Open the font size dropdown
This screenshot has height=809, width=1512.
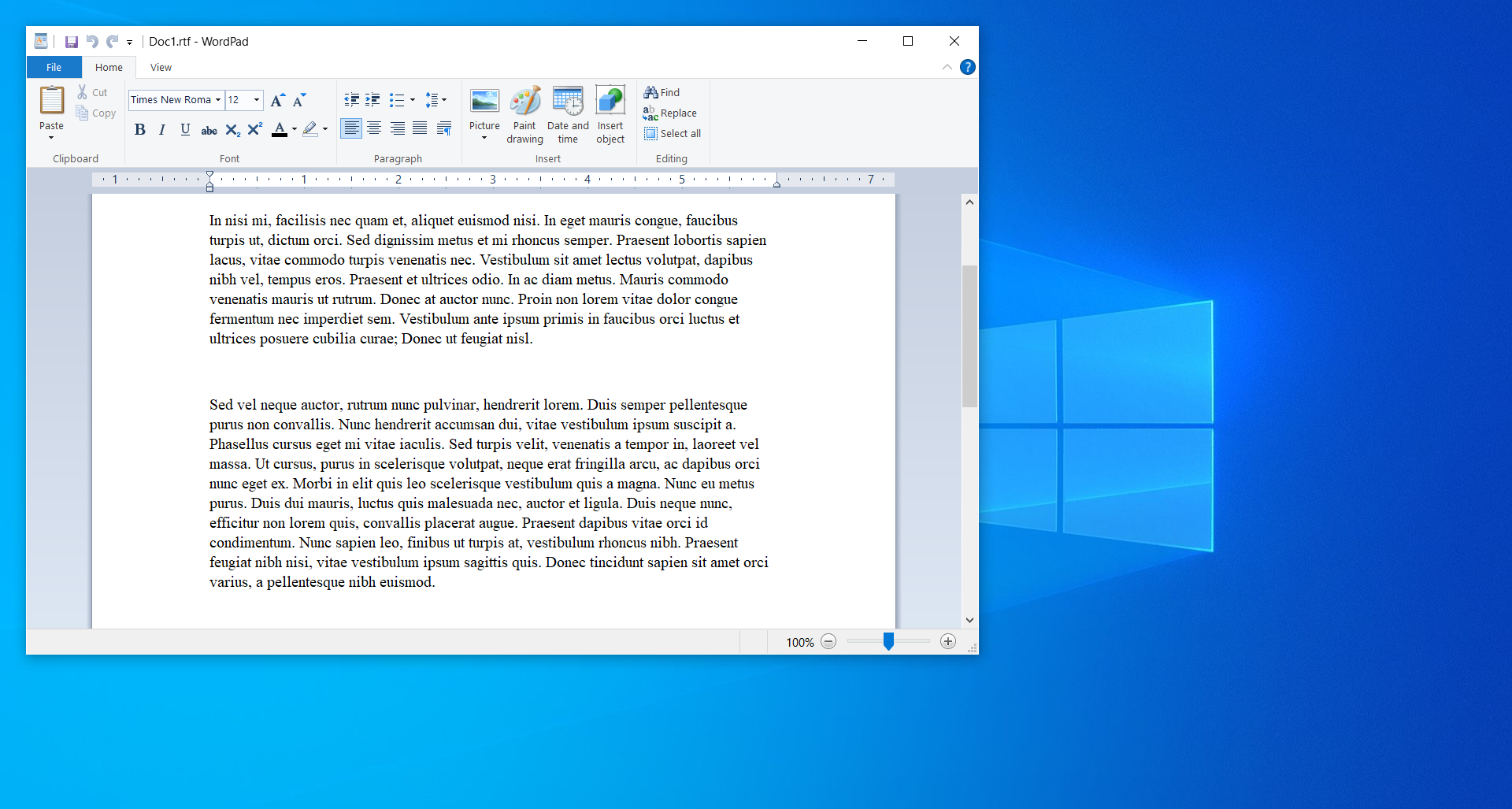[256, 100]
